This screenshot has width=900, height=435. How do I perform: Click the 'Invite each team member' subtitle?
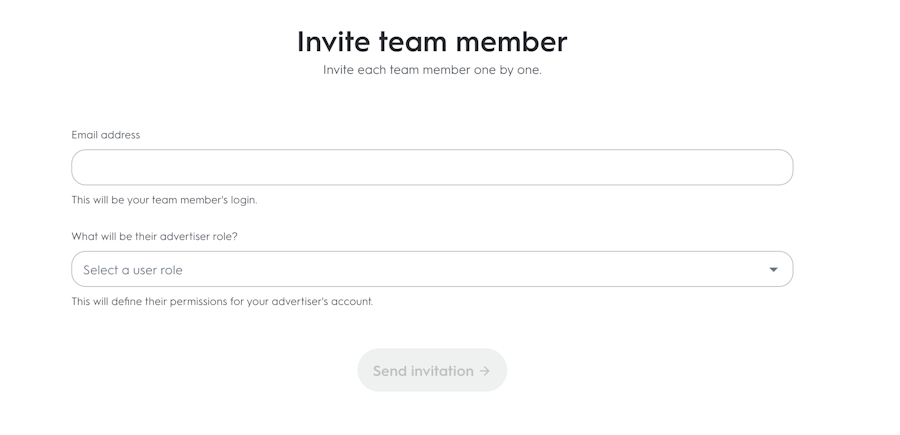[432, 70]
